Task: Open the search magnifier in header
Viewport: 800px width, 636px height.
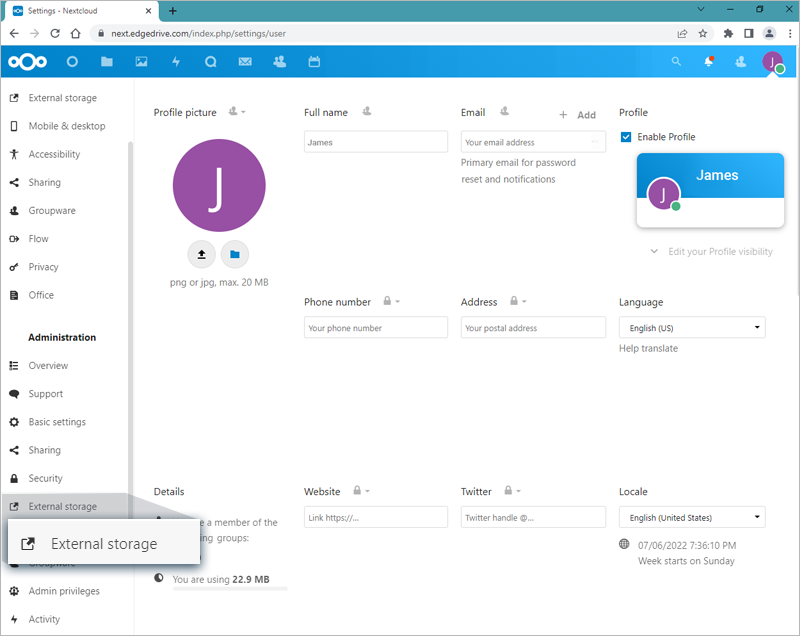Action: [x=676, y=62]
